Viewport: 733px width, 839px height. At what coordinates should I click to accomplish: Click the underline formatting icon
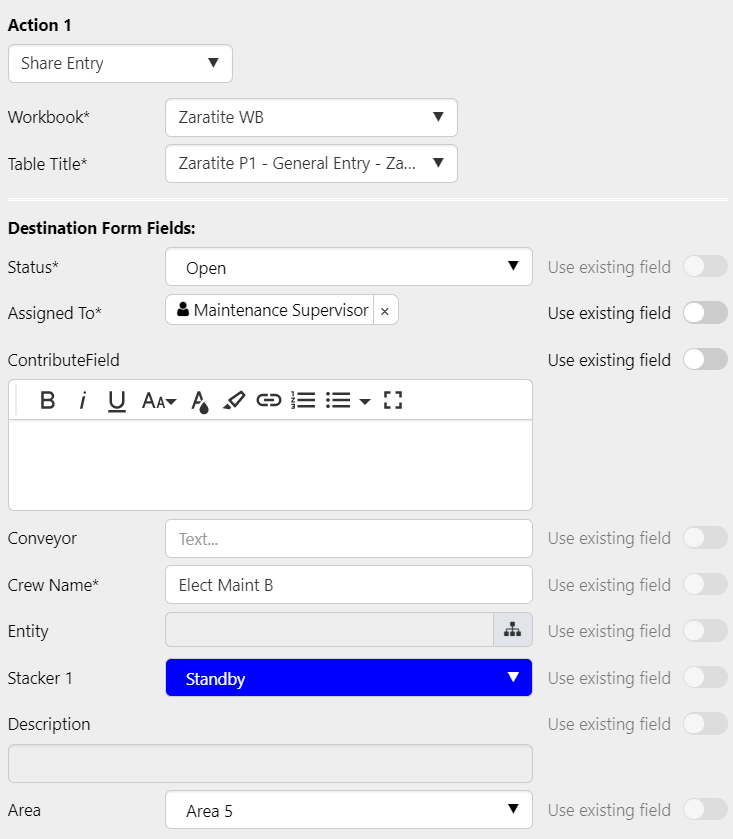click(x=116, y=401)
